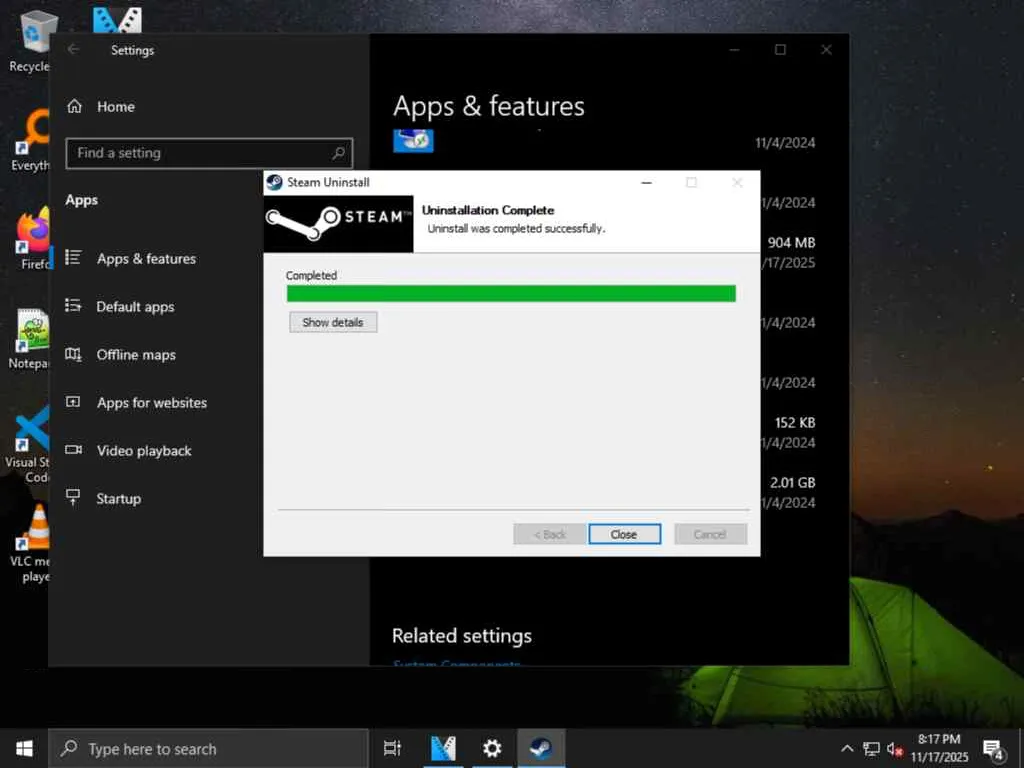1024x768 pixels.
Task: Minimize the Steam Uninstall window
Action: 647,182
